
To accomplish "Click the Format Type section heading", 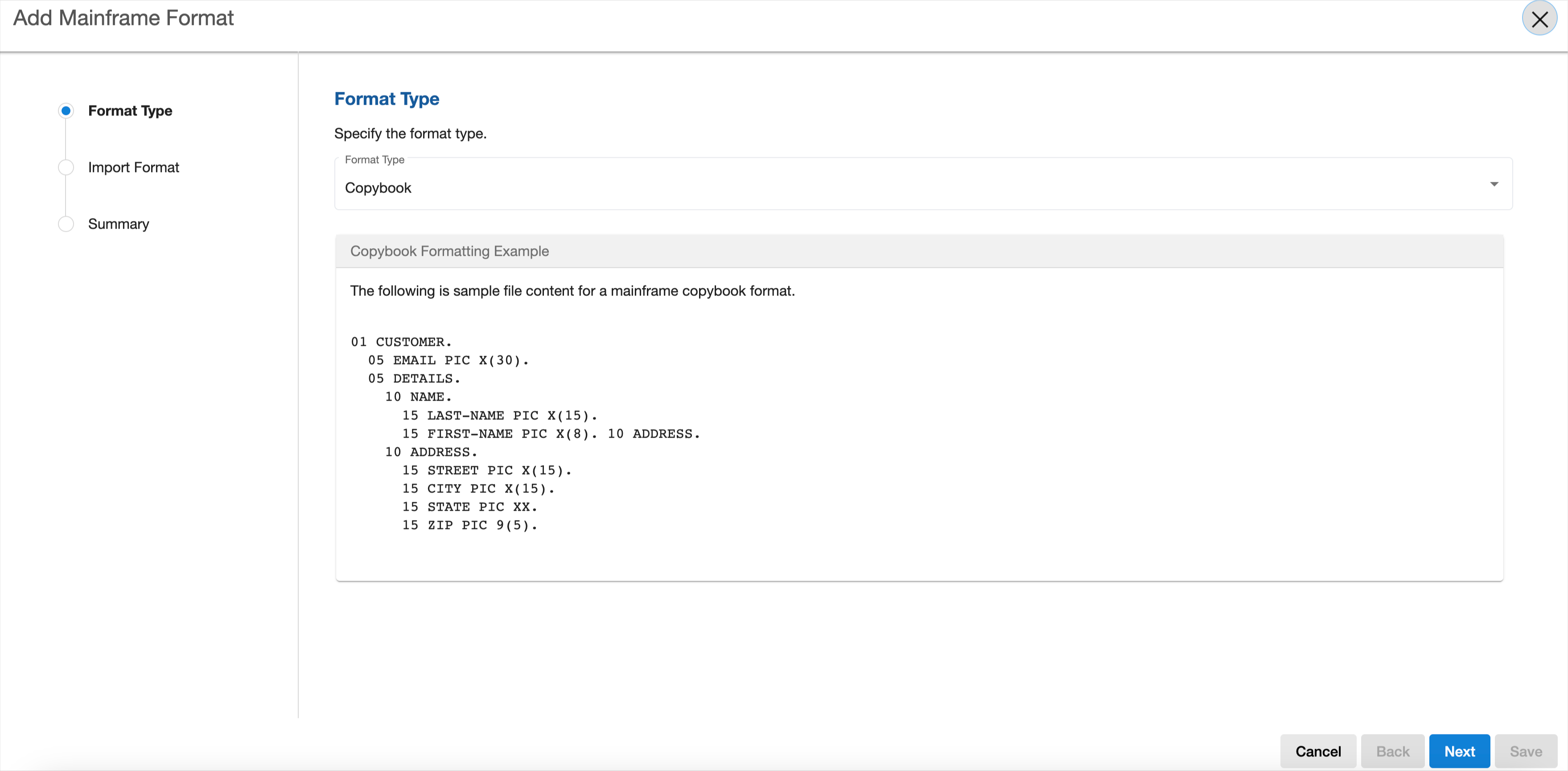I will coord(387,98).
